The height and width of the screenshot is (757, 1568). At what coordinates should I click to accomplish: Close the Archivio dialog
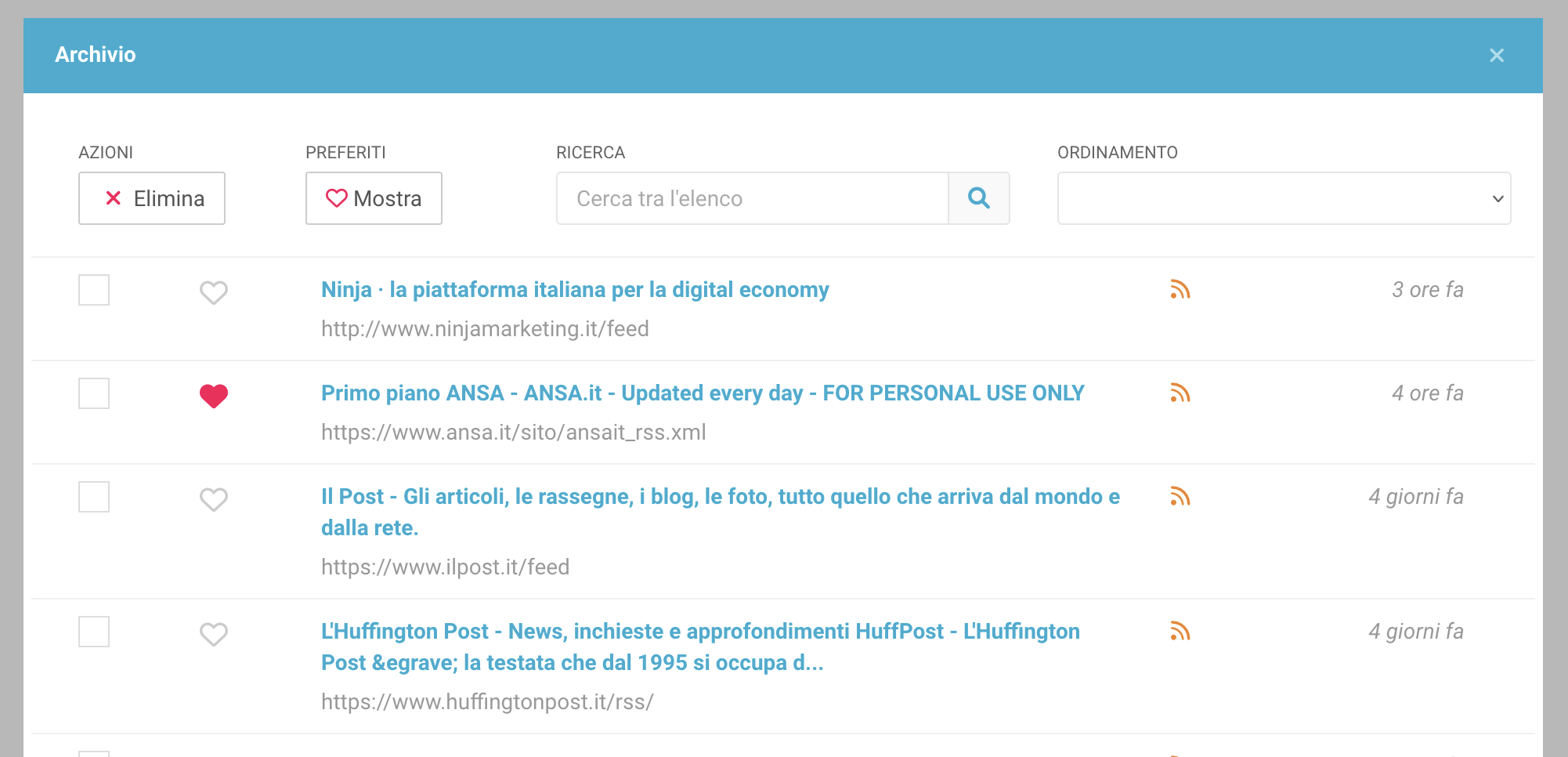tap(1496, 56)
